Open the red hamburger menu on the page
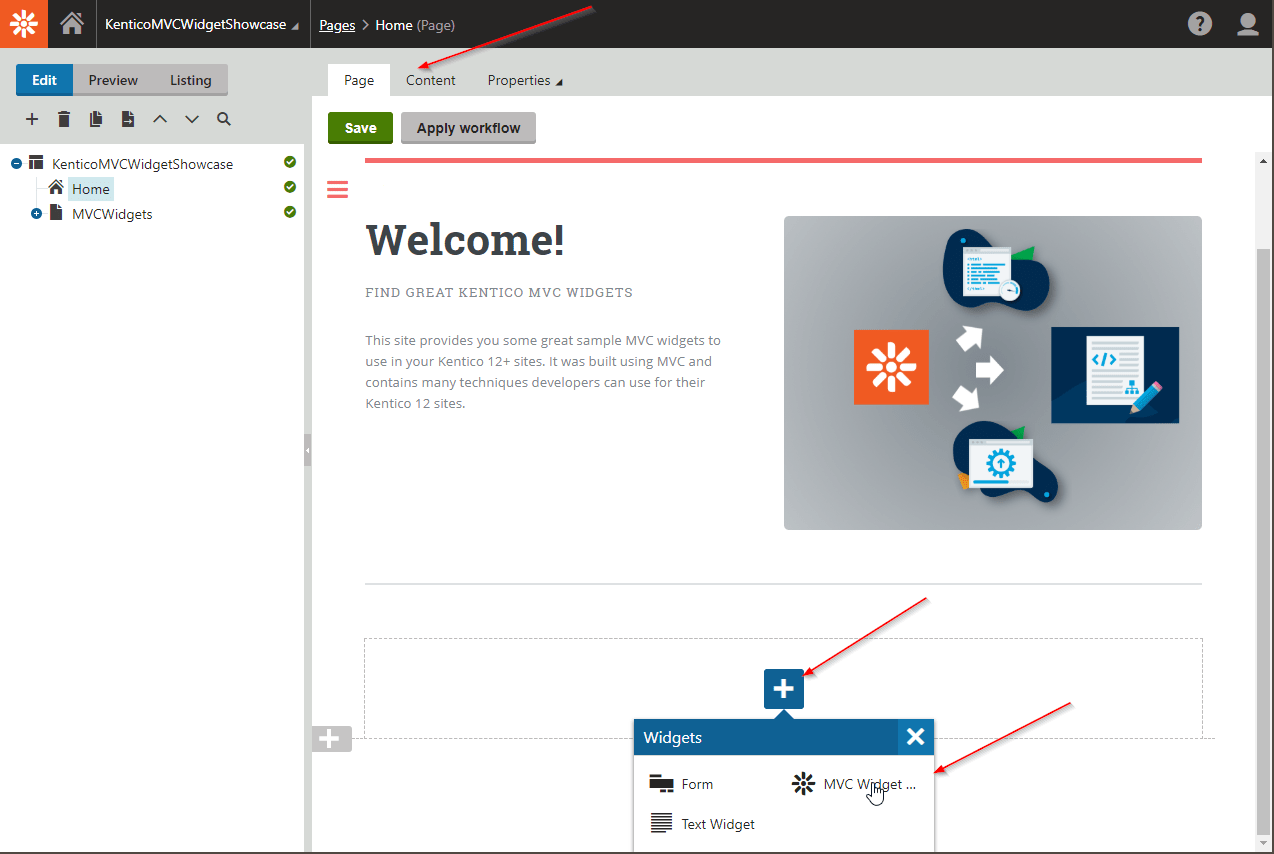1274x854 pixels. pyautogui.click(x=338, y=189)
